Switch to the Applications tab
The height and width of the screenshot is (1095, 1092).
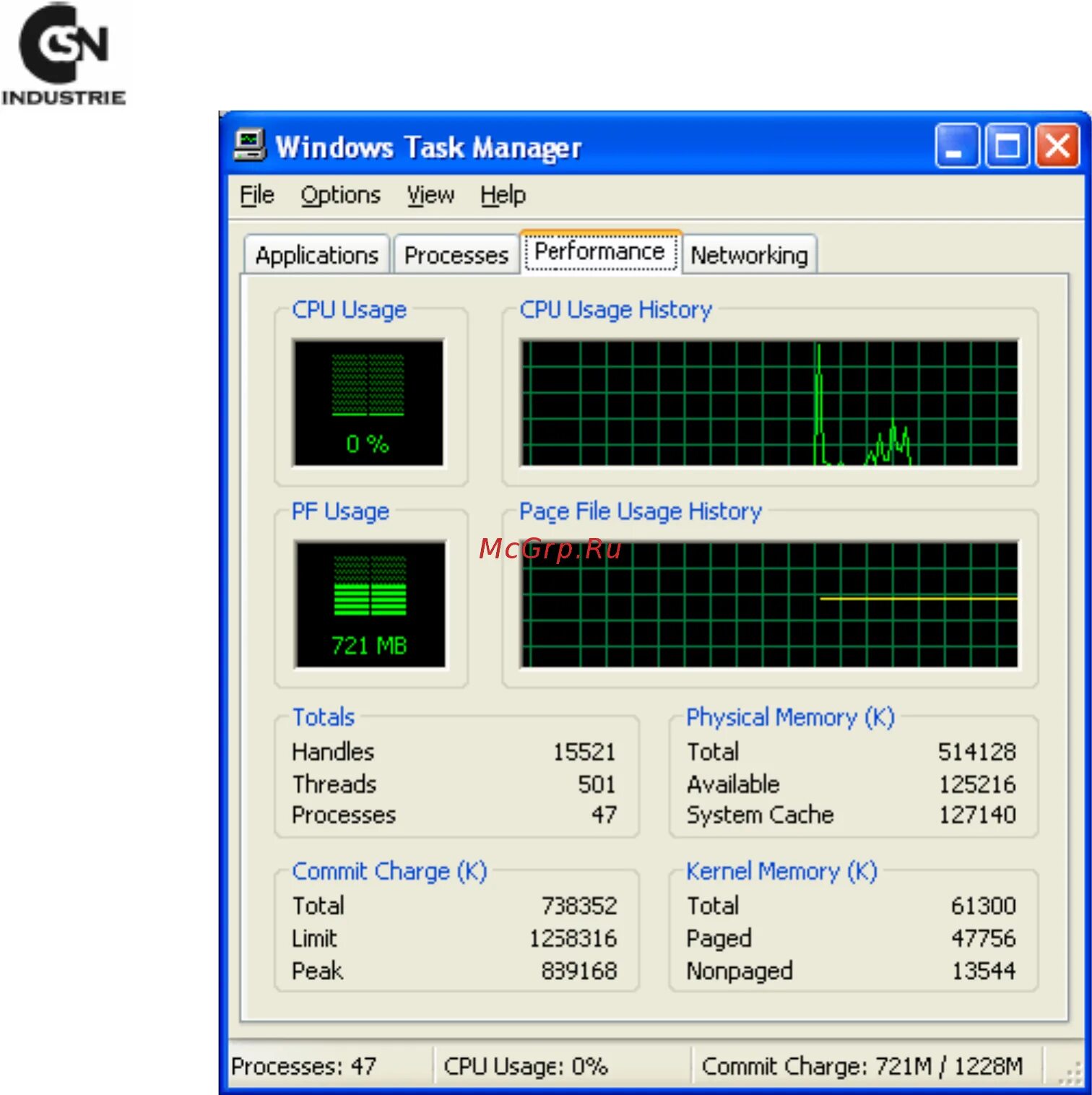tap(317, 255)
